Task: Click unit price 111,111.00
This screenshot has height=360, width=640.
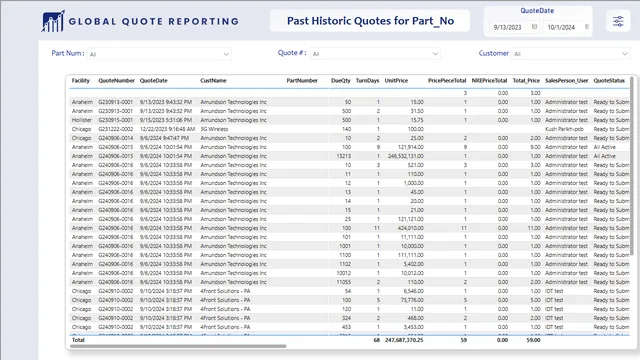Action: (412, 255)
